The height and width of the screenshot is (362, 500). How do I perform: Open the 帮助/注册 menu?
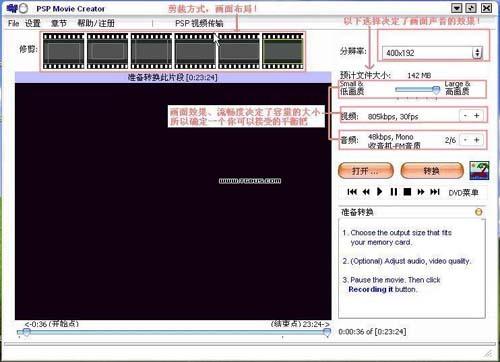pyautogui.click(x=96, y=23)
